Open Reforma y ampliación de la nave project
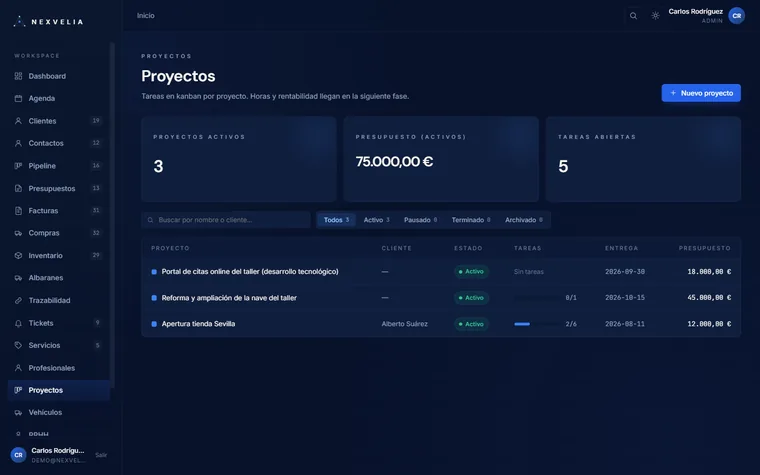The width and height of the screenshot is (760, 475). (229, 298)
